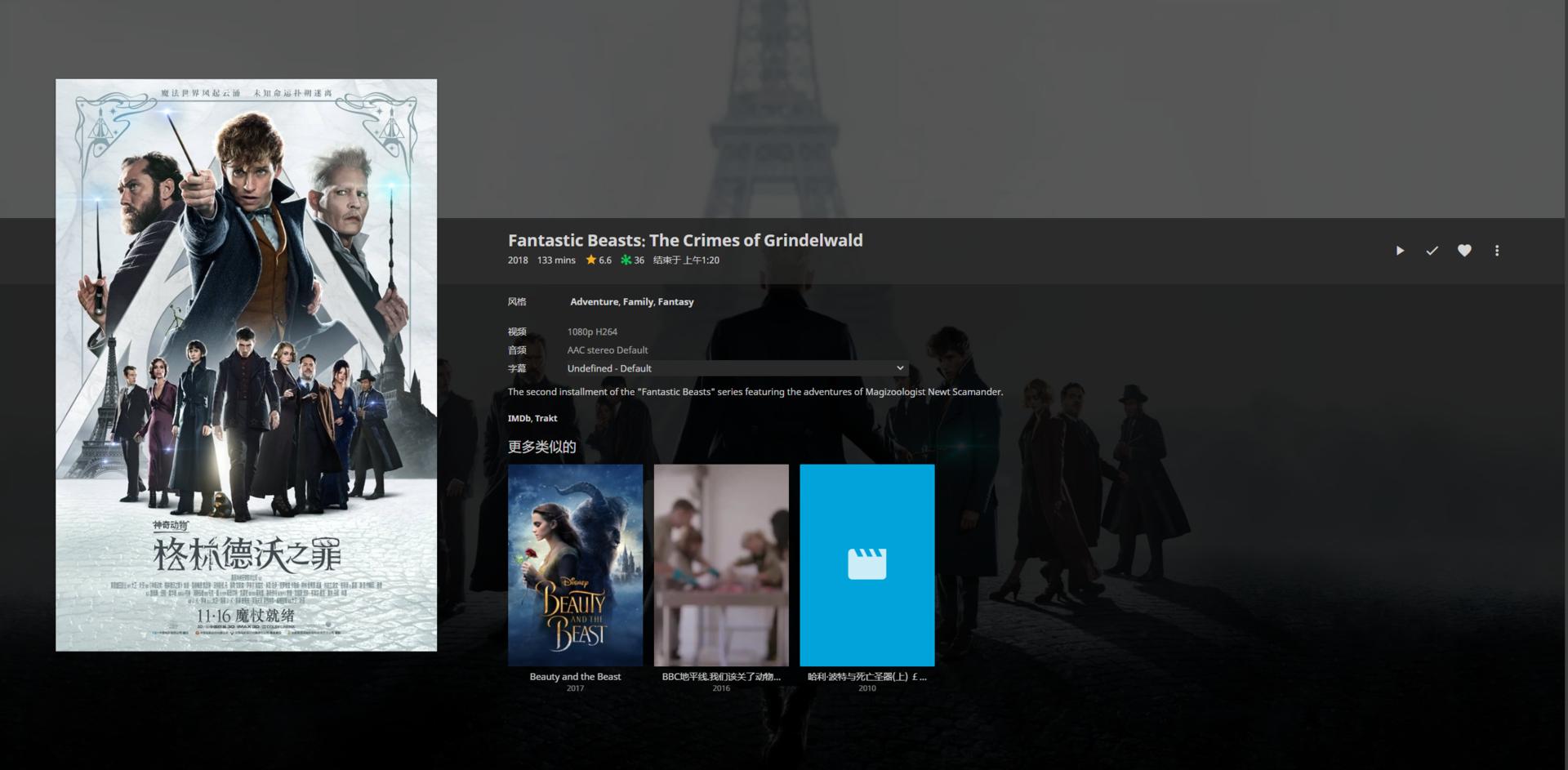Browse the Fantasy genre link
The width and height of the screenshot is (1568, 770).
tap(675, 301)
